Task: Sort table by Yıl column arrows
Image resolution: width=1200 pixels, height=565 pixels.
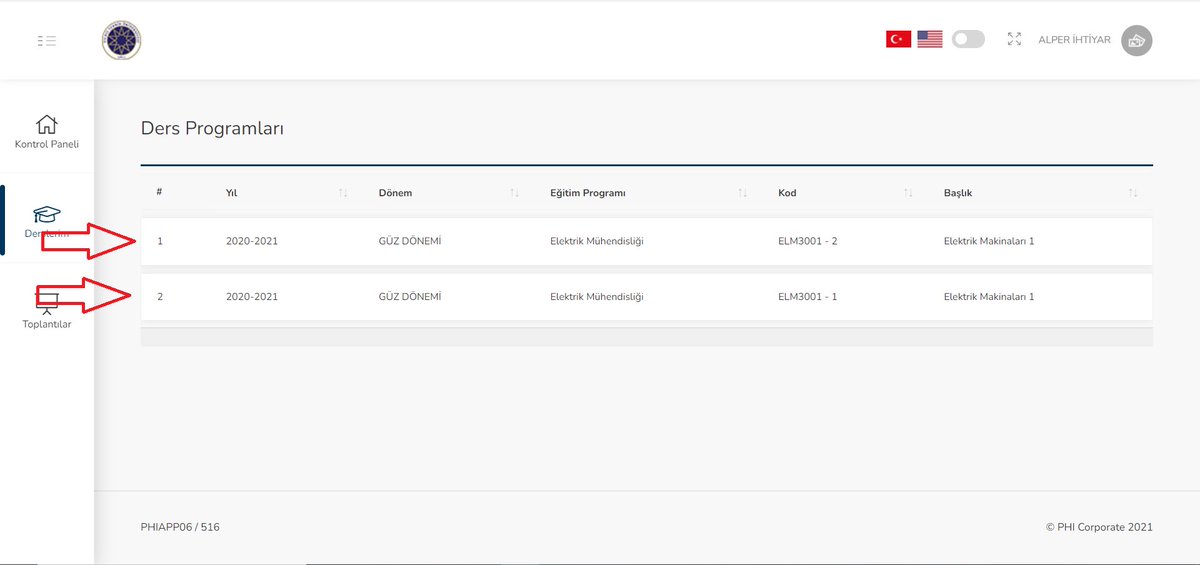Action: (343, 193)
